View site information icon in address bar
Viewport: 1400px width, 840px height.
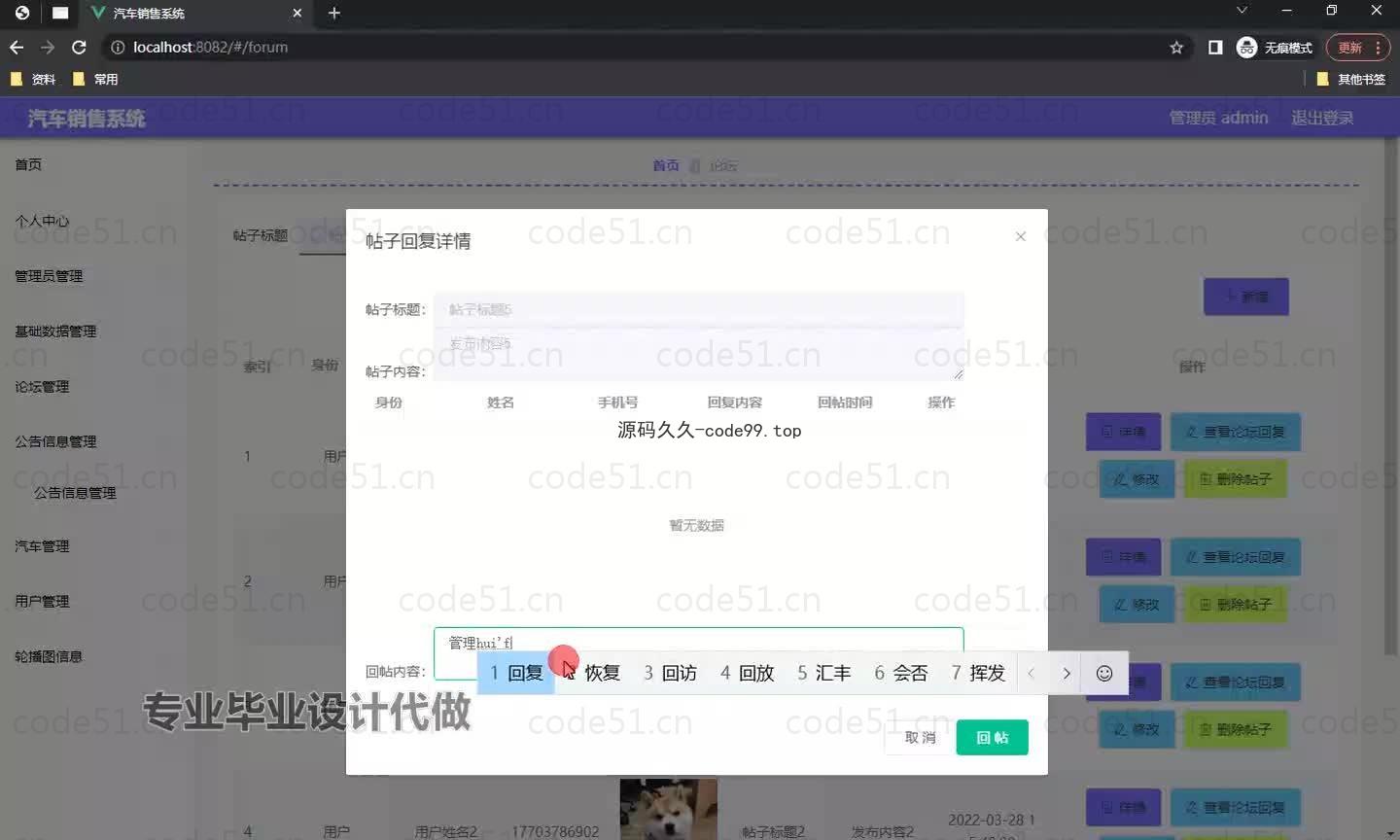tap(118, 47)
